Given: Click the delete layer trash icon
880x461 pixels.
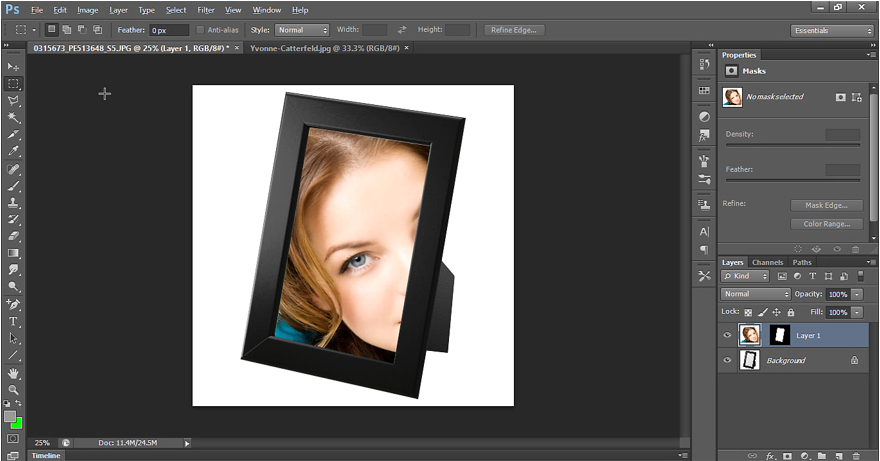Looking at the screenshot, I should tap(855, 455).
